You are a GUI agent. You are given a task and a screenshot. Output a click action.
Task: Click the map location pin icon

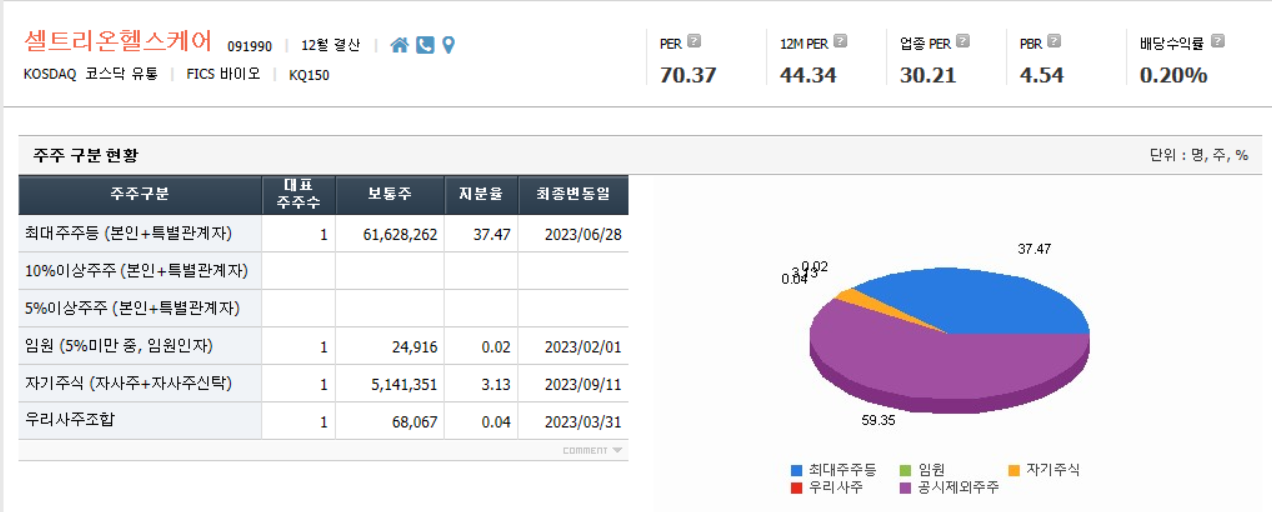(449, 45)
